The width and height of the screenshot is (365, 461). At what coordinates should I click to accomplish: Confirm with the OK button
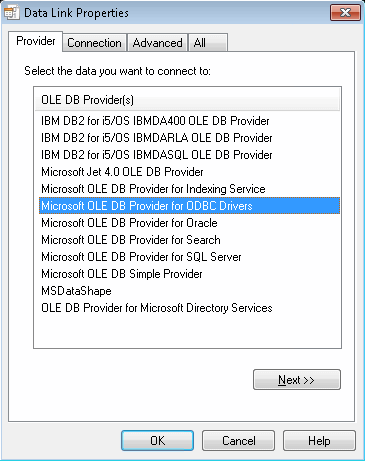(157, 441)
